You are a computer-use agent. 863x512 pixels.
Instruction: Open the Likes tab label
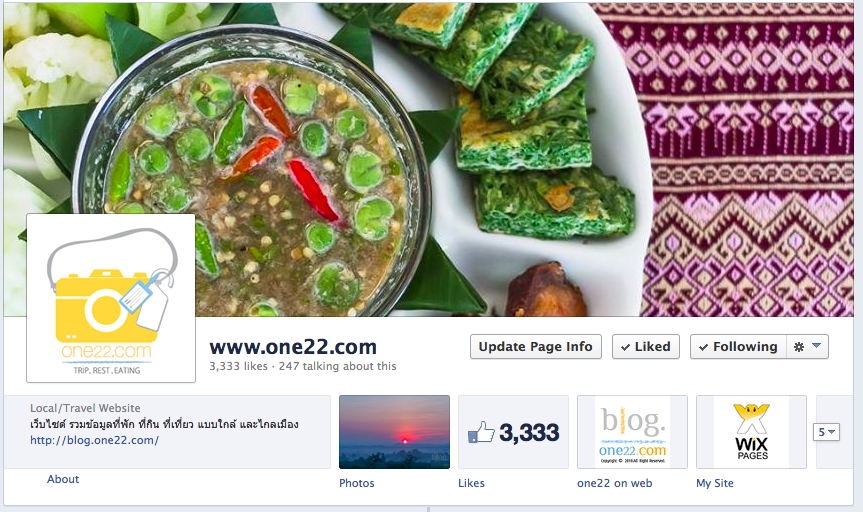[471, 483]
